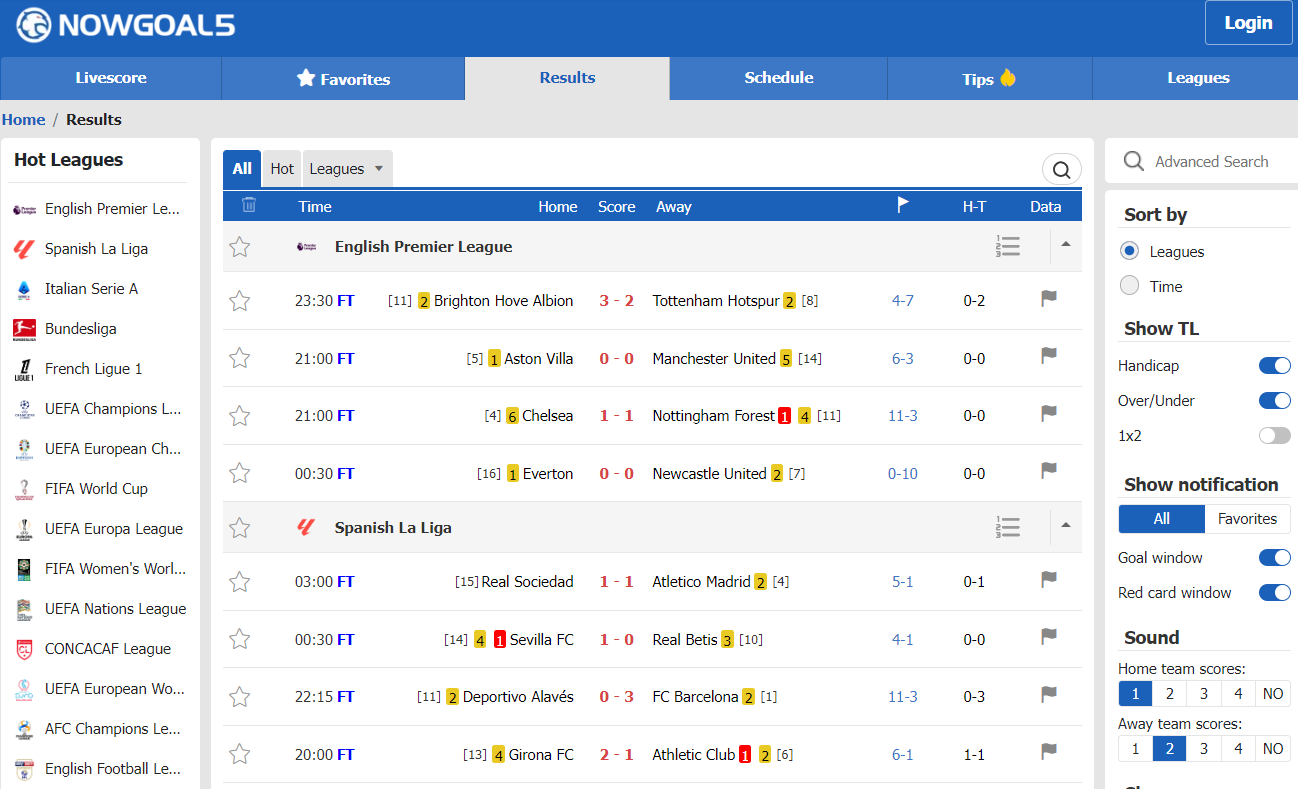This screenshot has width=1298, height=789.
Task: Open the 0 - 3 Alavés vs Barcelona score
Action: [617, 697]
